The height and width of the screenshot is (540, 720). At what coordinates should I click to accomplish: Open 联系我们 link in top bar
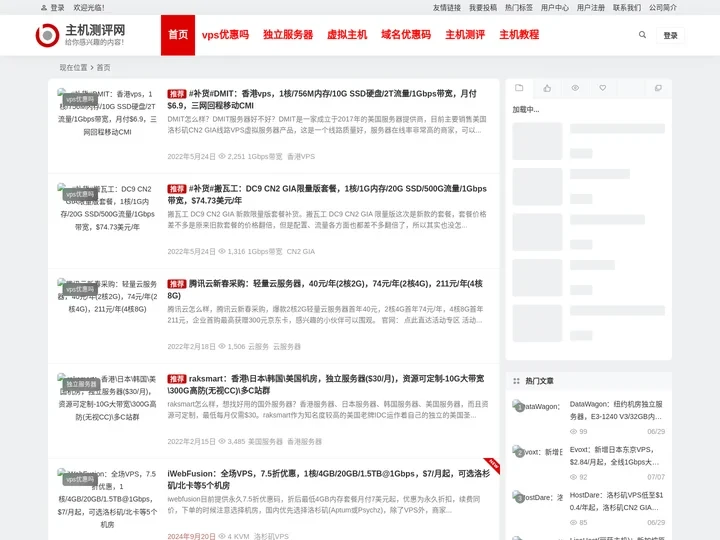click(x=626, y=8)
